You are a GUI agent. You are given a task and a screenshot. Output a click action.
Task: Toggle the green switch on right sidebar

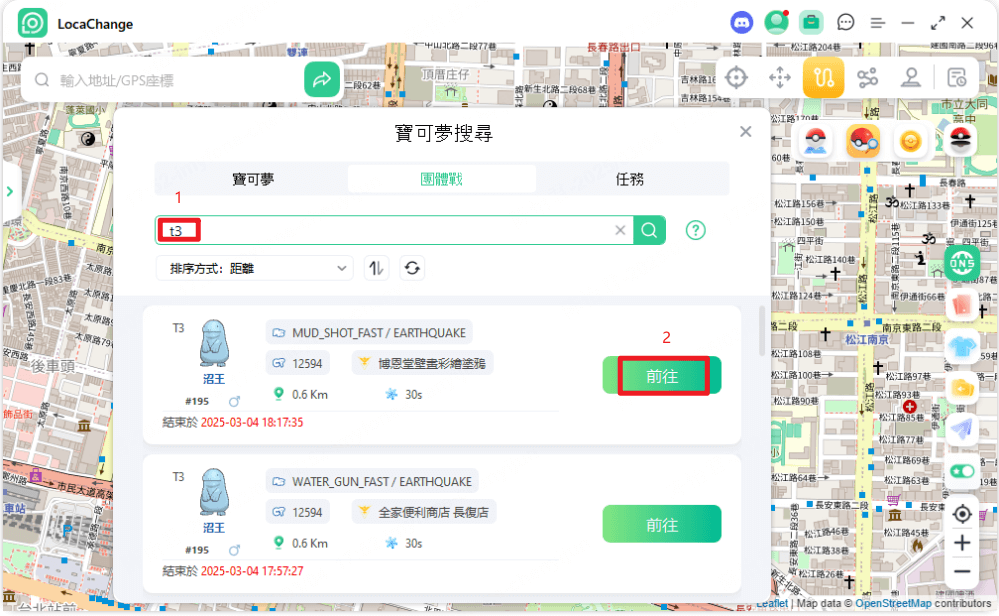tap(962, 471)
